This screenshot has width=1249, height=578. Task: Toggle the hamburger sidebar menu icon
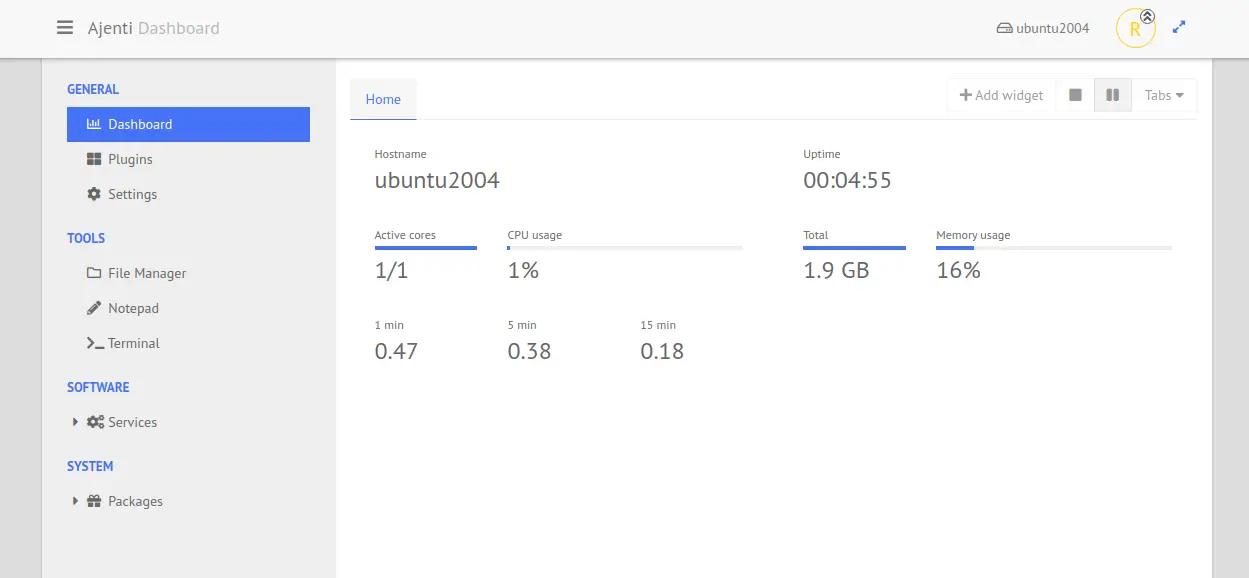[65, 28]
